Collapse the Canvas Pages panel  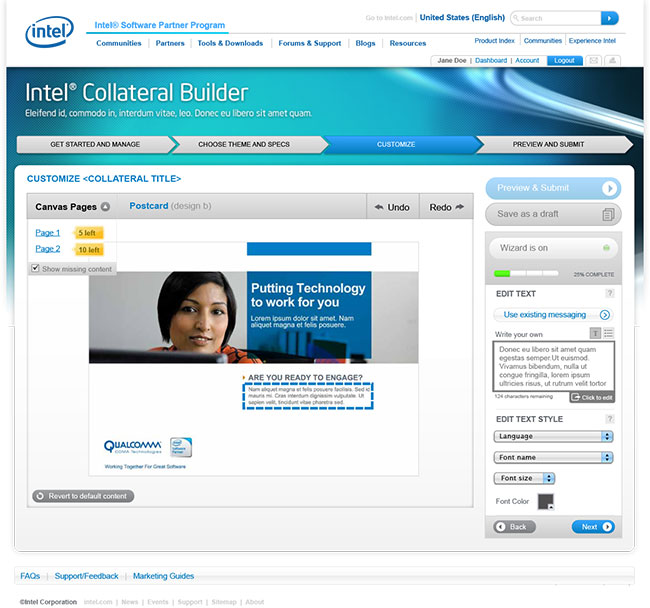click(105, 207)
